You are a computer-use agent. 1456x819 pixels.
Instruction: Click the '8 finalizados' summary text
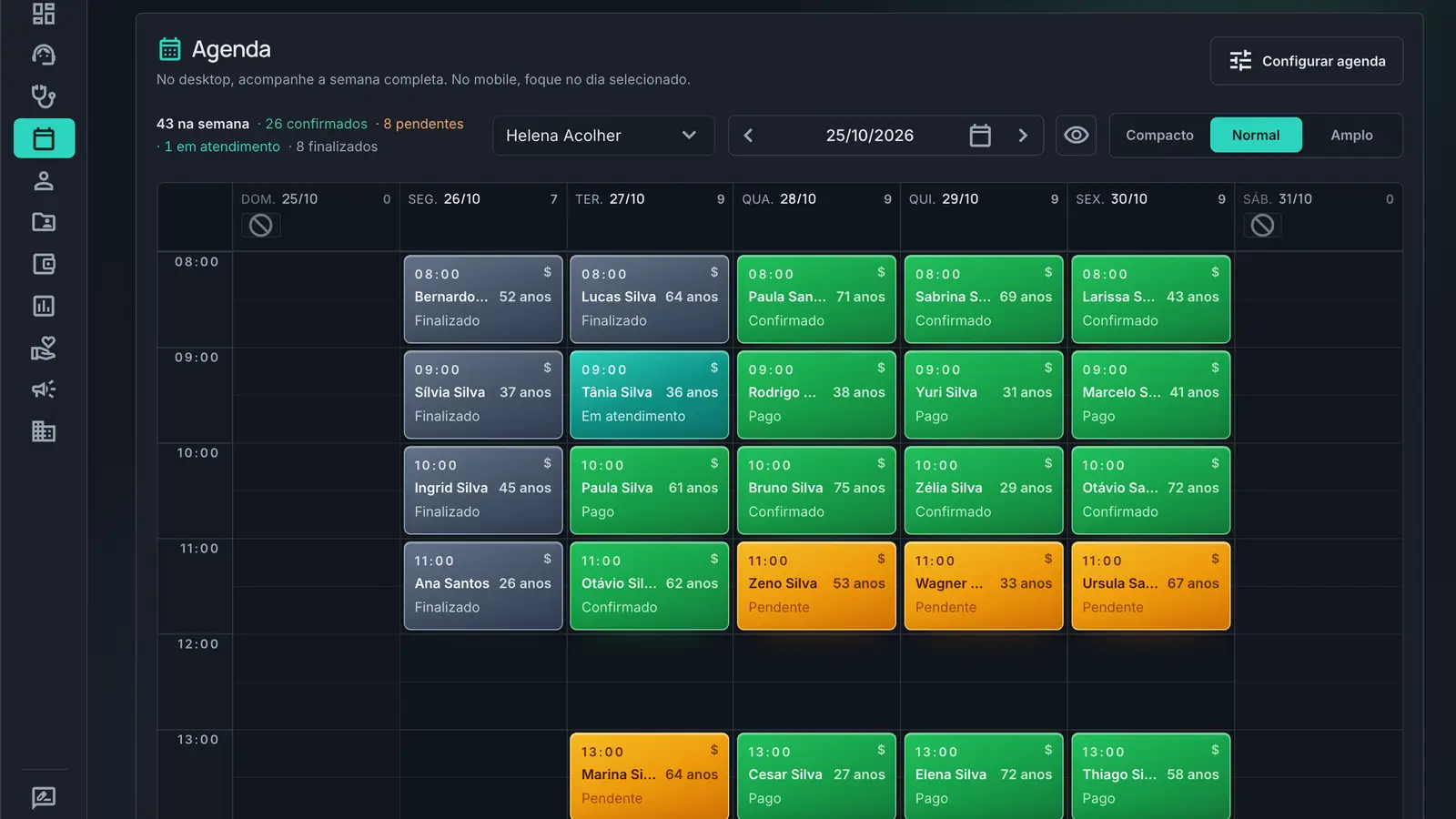point(337,147)
